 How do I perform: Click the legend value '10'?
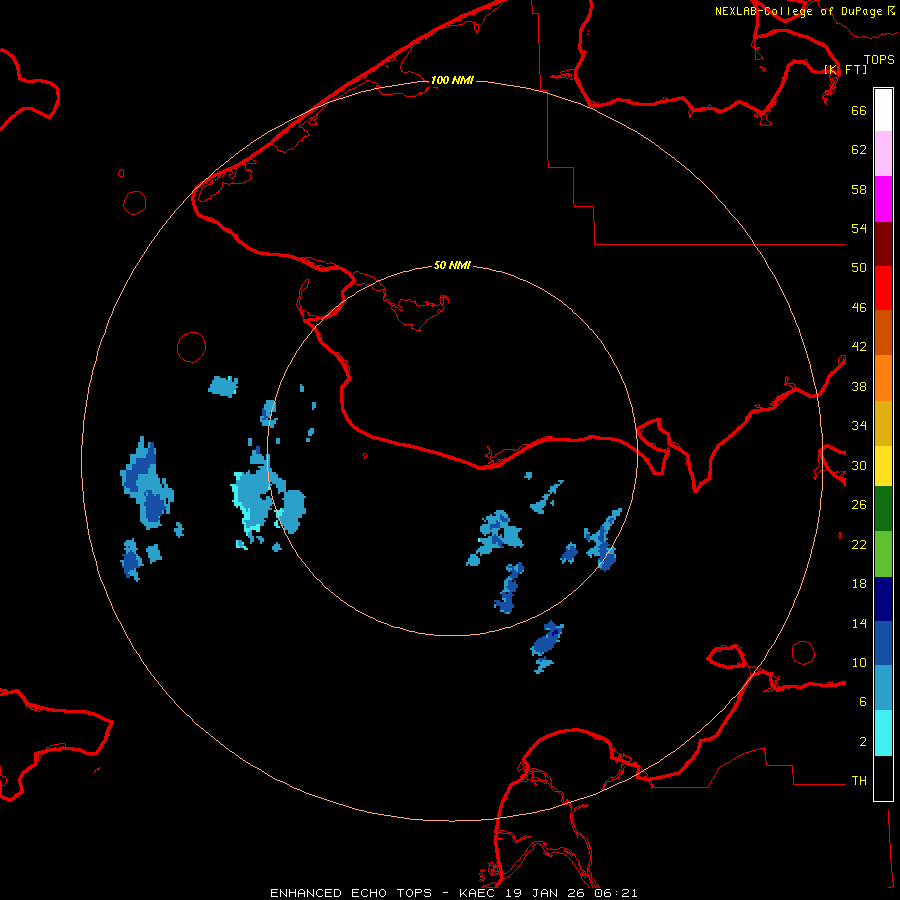tap(859, 663)
